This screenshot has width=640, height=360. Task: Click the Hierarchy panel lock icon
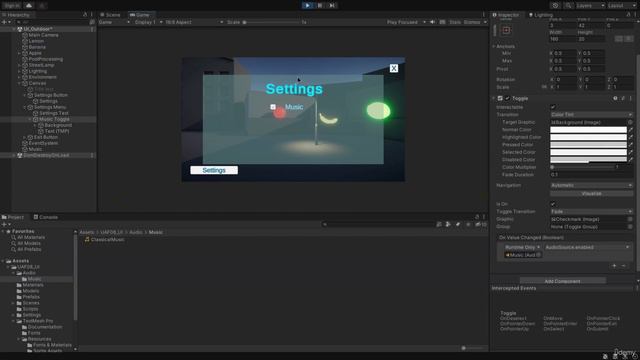tap(85, 15)
